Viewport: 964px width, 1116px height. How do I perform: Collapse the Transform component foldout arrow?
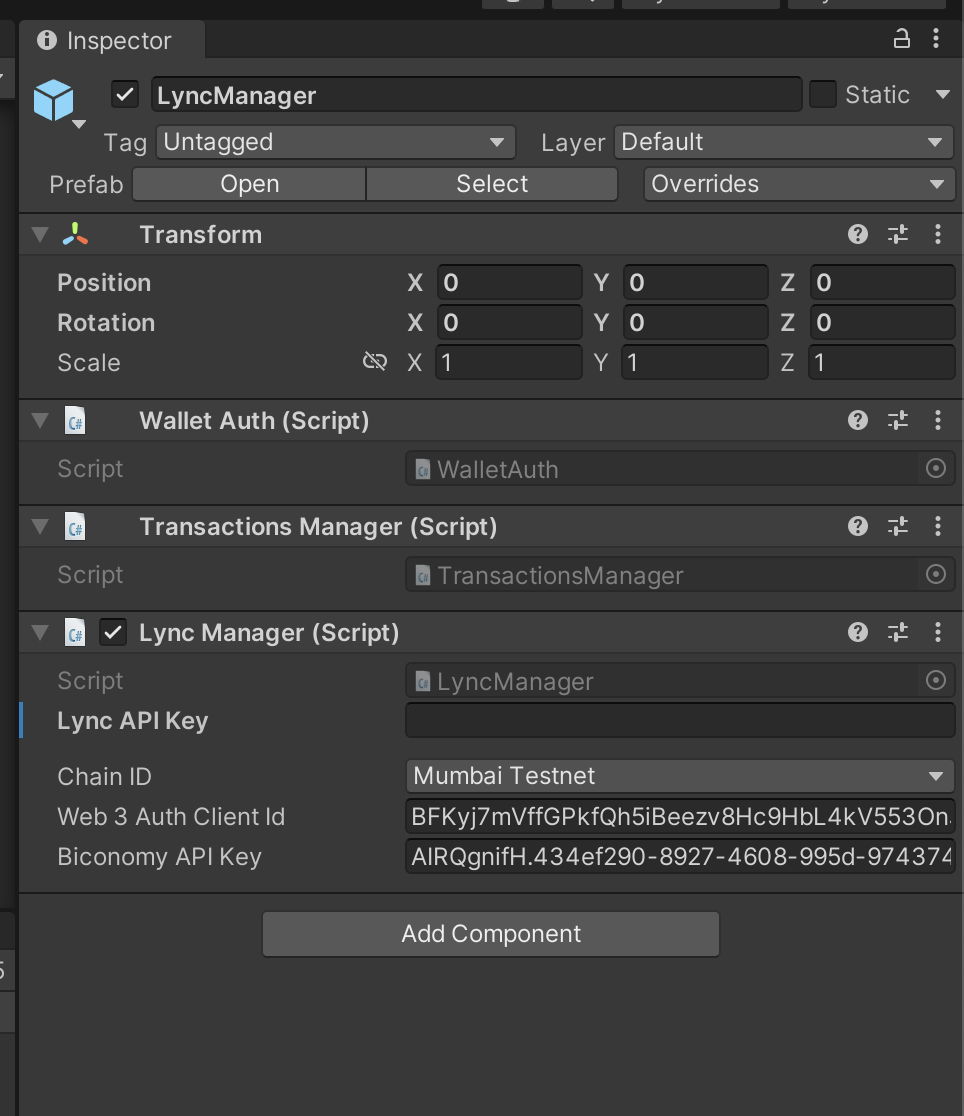40,234
